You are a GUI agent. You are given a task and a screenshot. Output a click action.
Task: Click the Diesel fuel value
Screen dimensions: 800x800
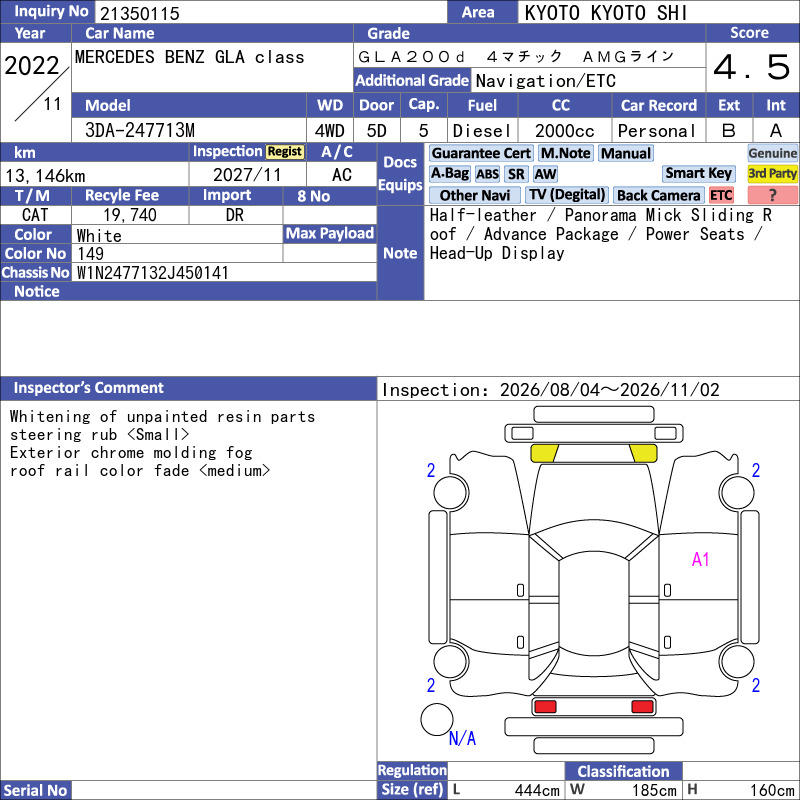coord(482,131)
